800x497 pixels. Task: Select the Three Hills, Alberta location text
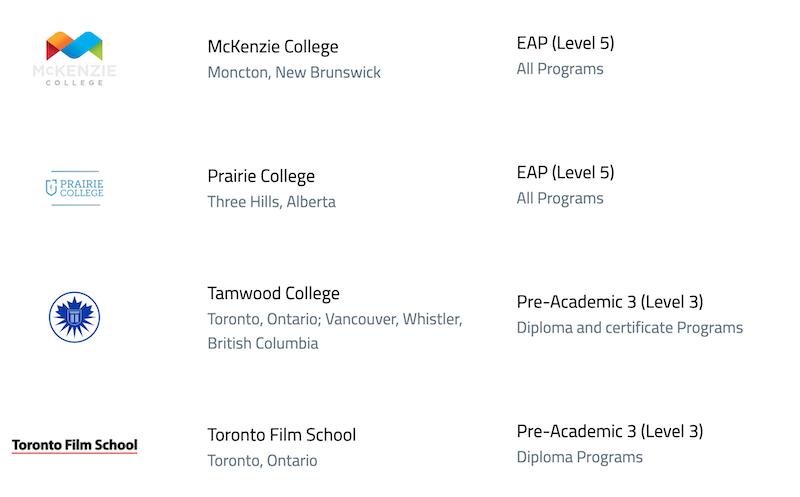click(271, 202)
